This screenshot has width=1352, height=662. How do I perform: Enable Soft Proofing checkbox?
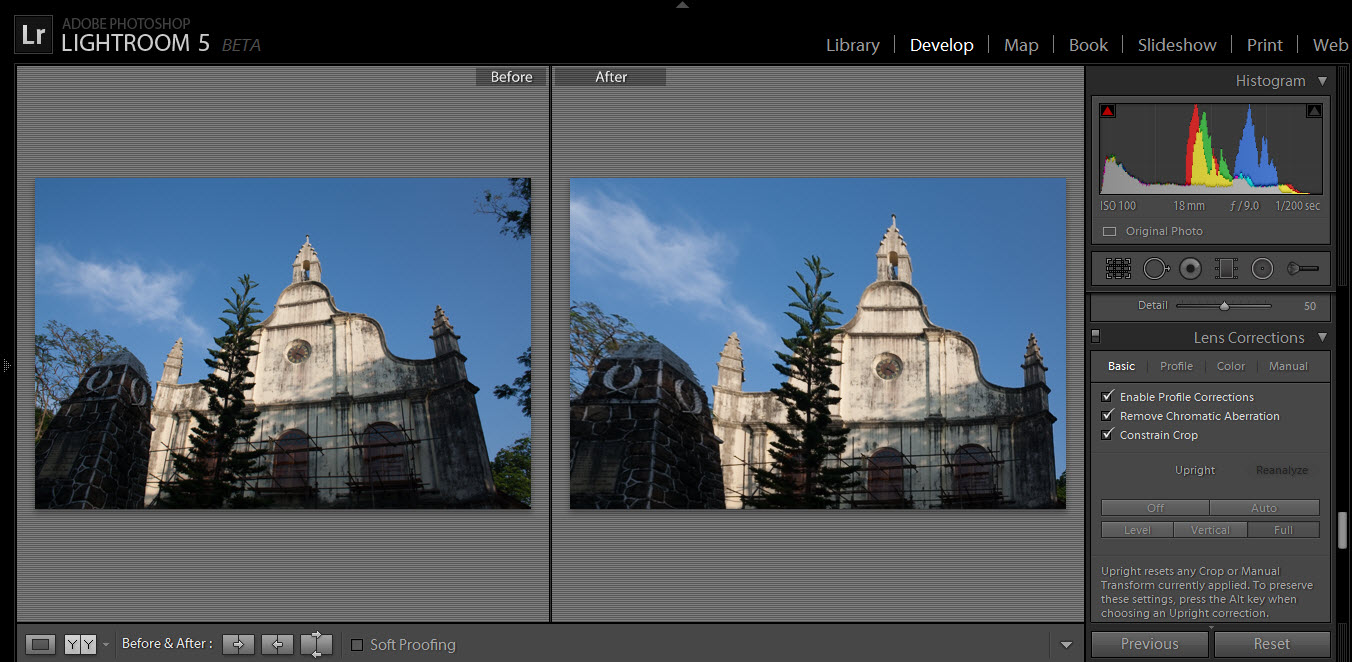pyautogui.click(x=357, y=645)
